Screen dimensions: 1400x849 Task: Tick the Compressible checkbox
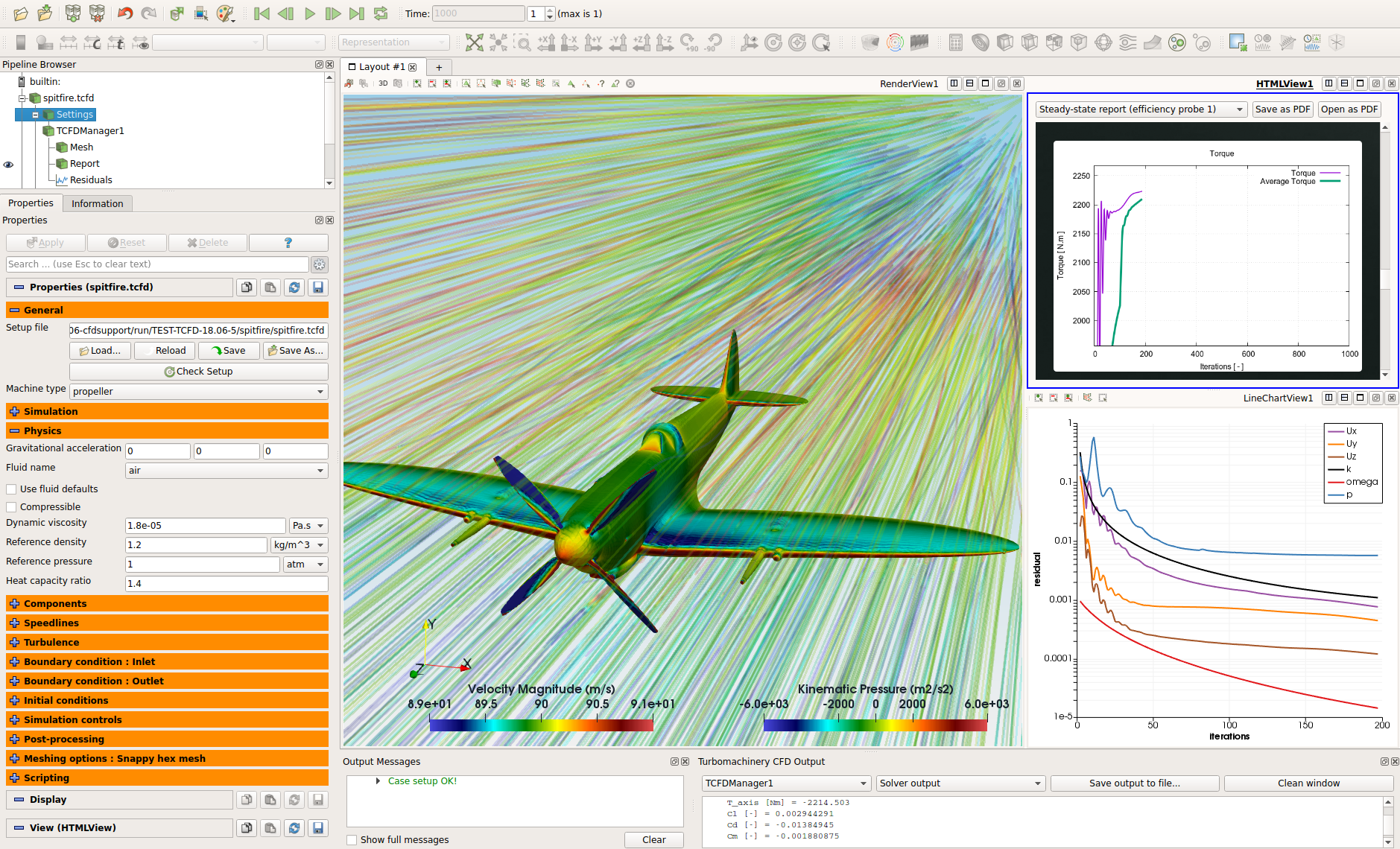pyautogui.click(x=12, y=507)
